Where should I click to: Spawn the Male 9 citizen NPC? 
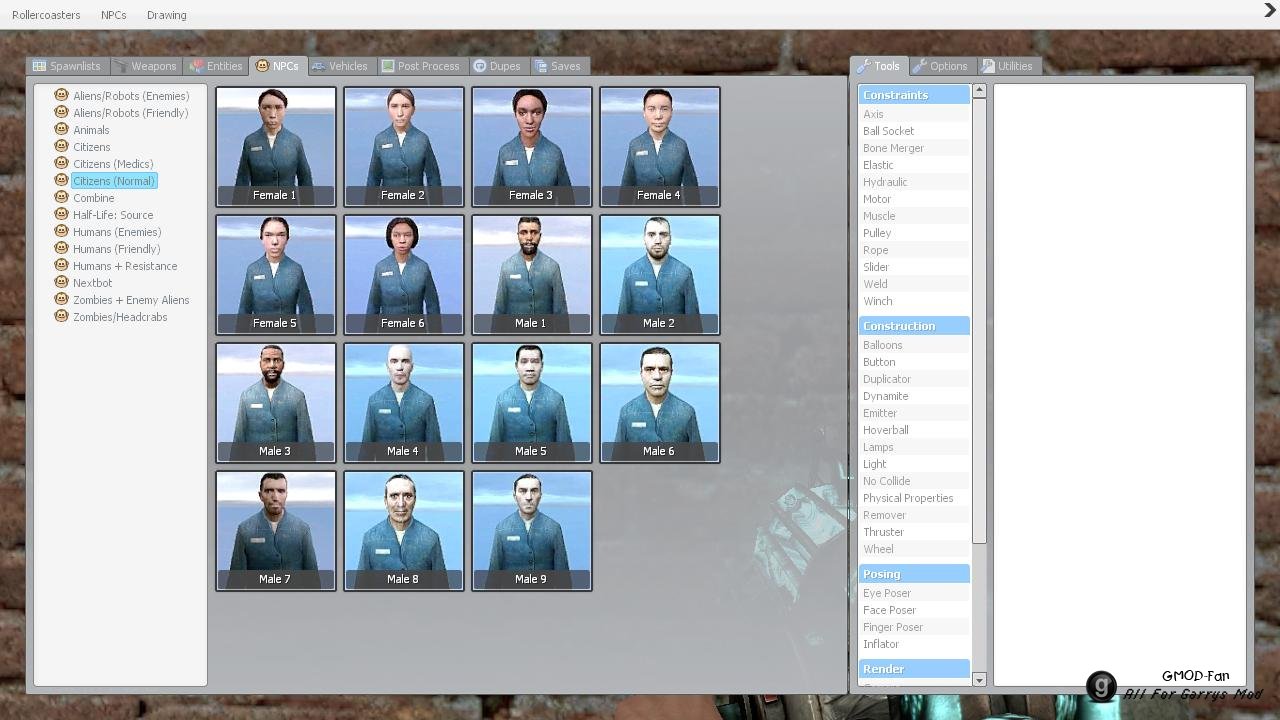click(x=532, y=531)
